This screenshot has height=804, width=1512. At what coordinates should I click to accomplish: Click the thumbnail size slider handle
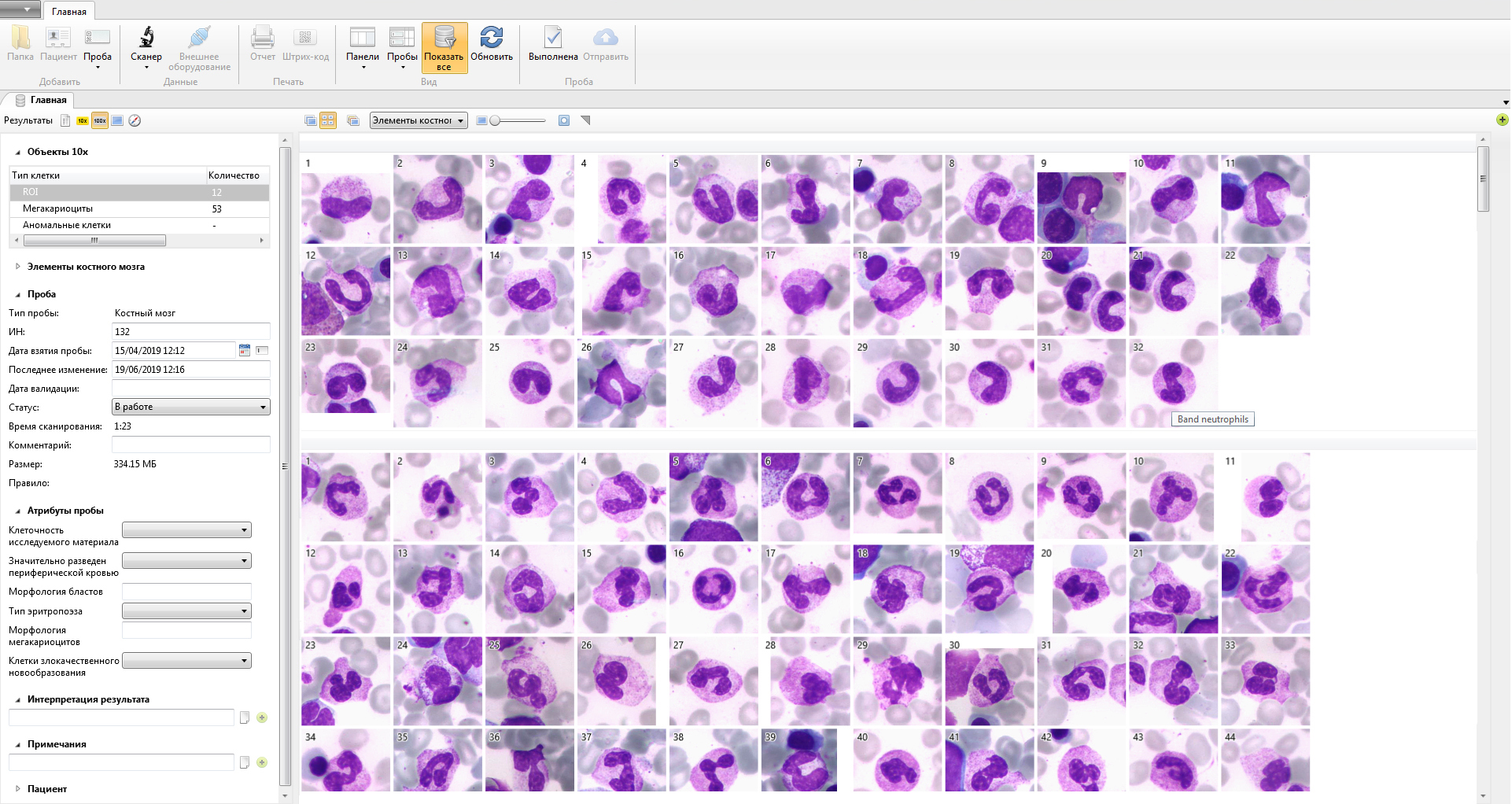(x=495, y=120)
